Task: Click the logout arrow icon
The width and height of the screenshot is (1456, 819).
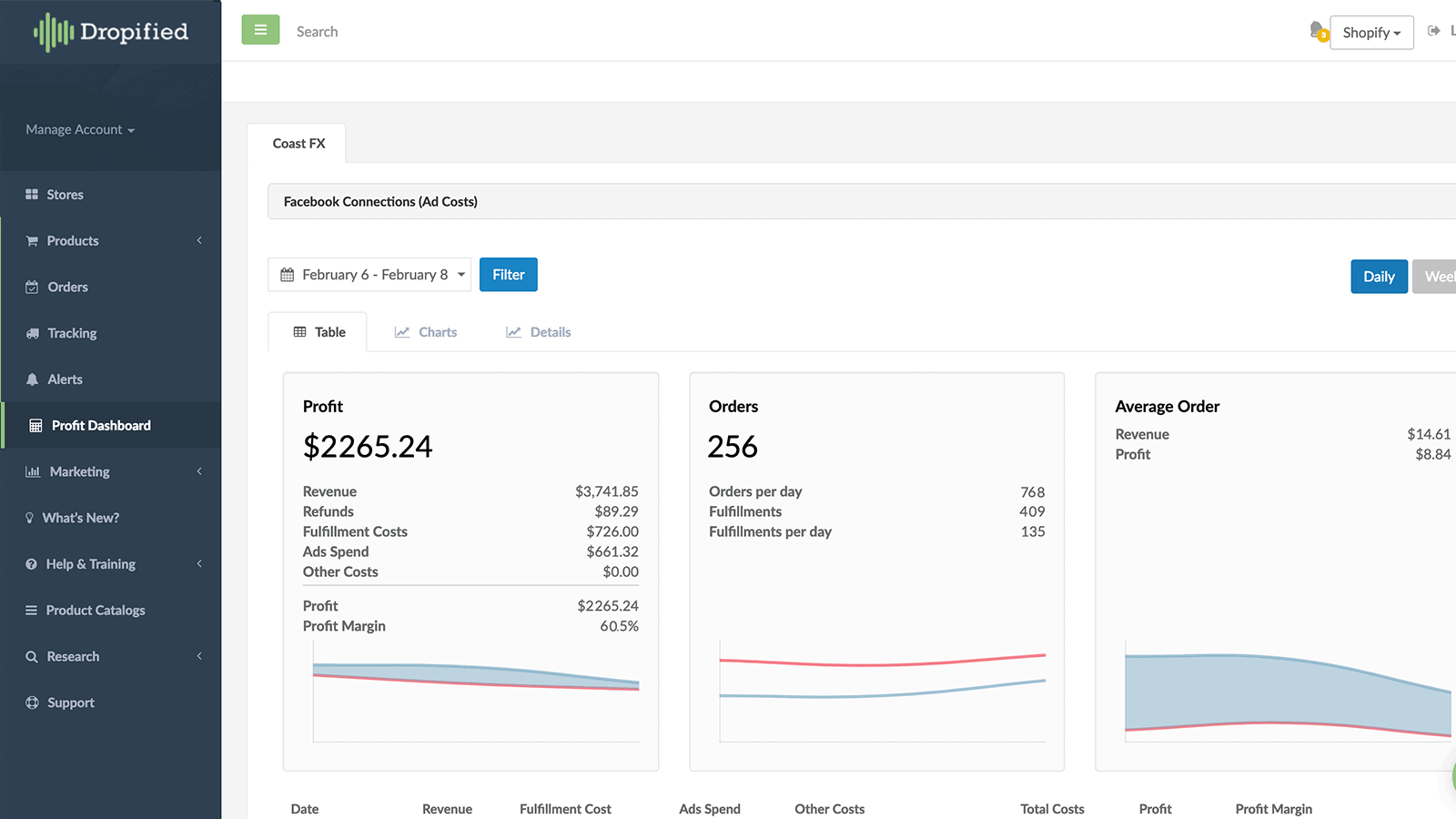Action: 1434,31
